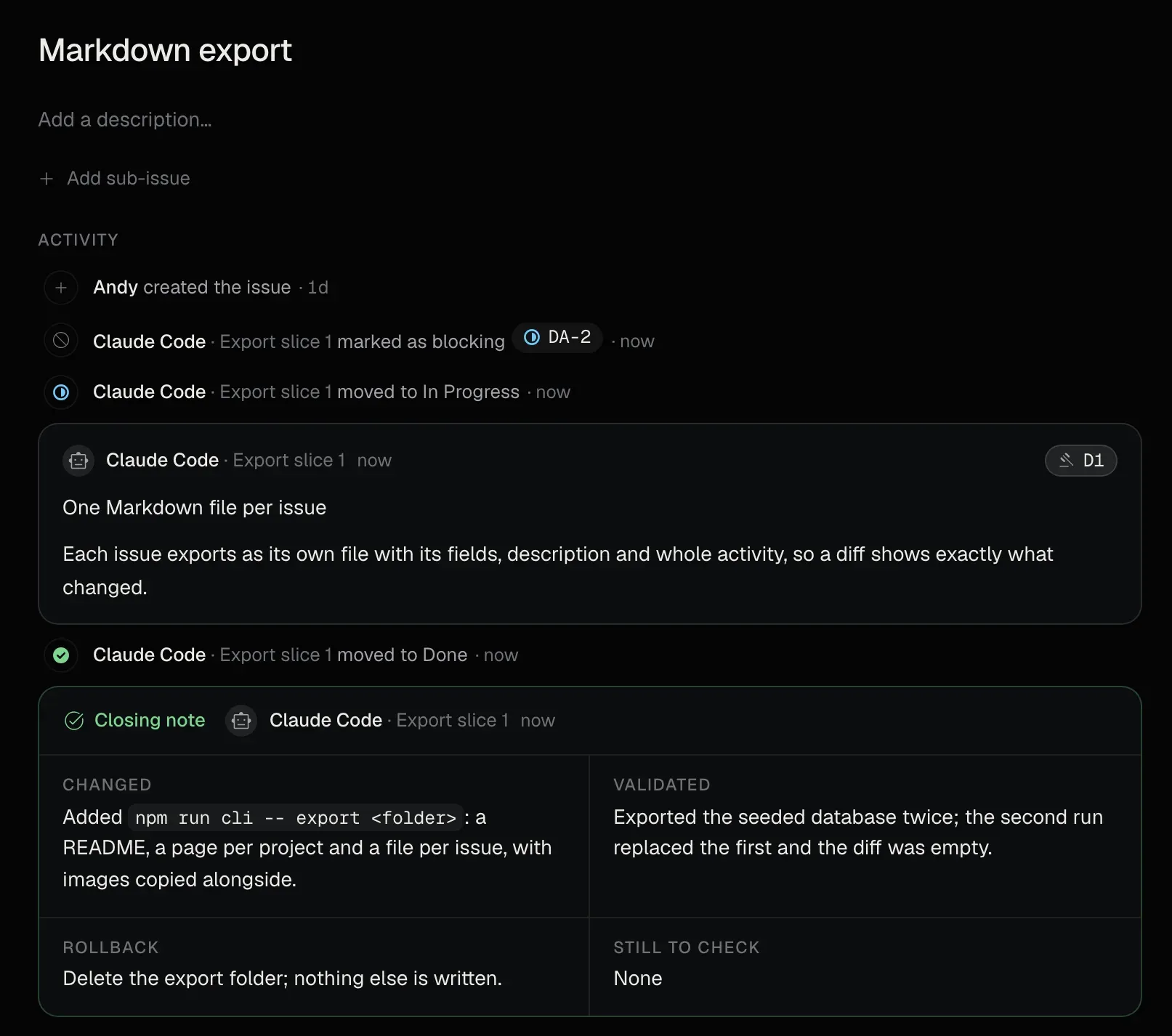Click the Add a description field

pyautogui.click(x=125, y=119)
